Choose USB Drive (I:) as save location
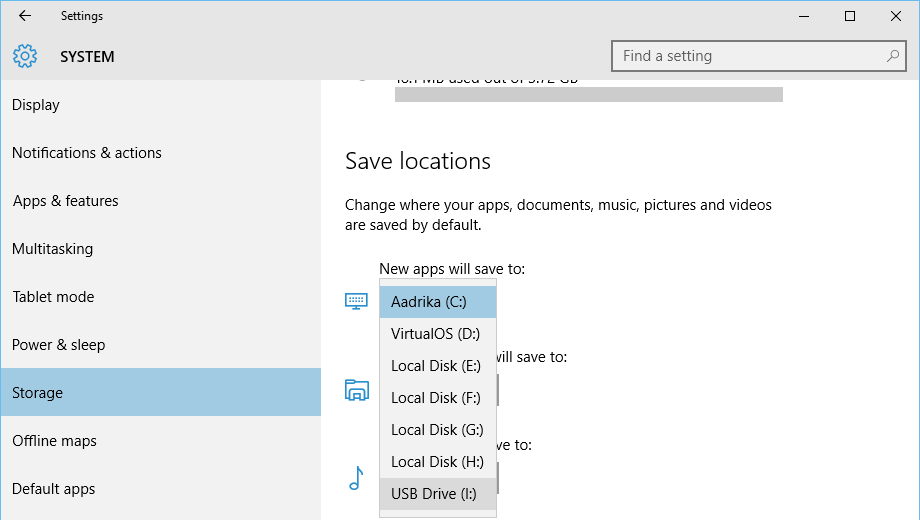 (438, 494)
